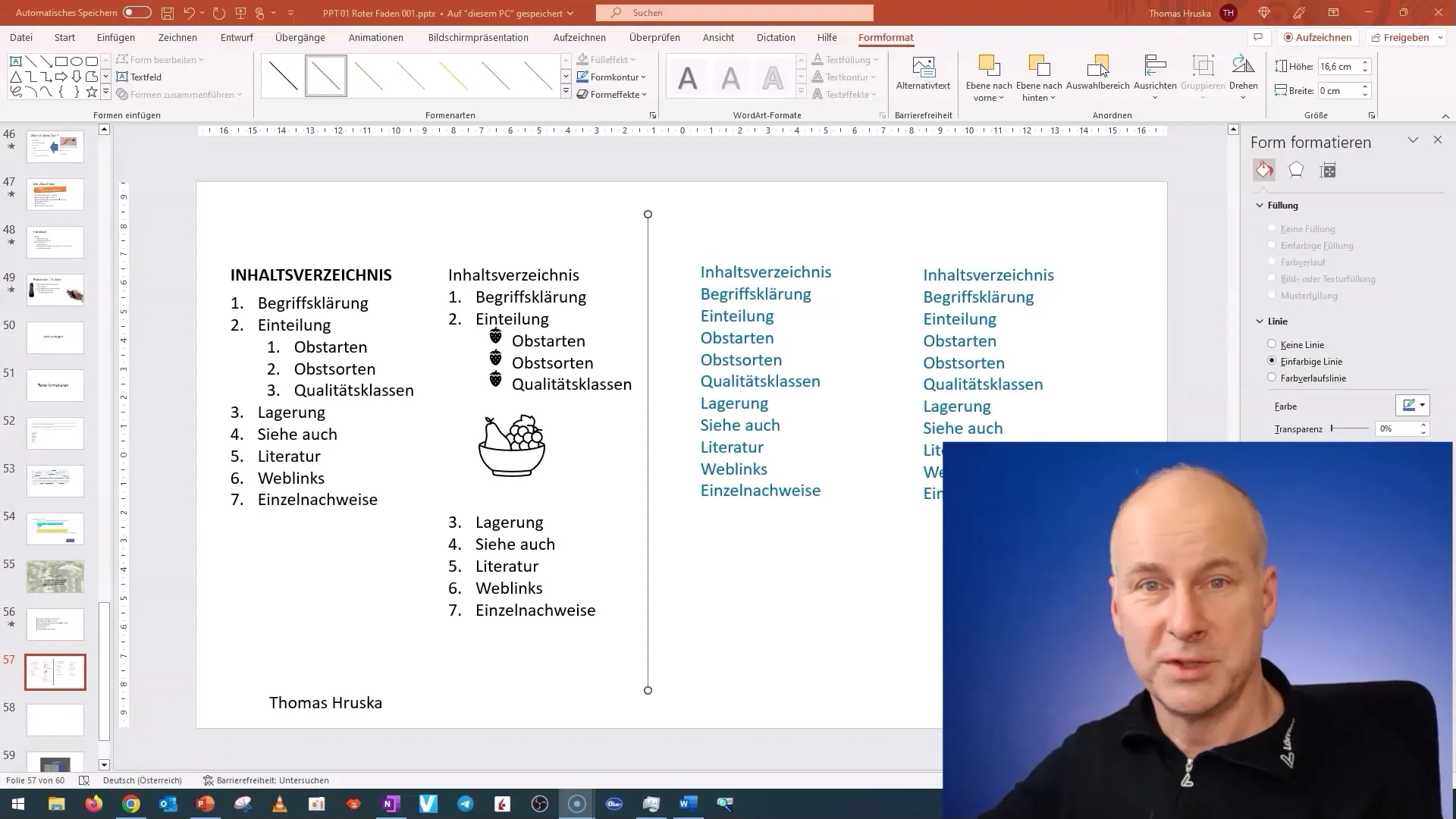Open the Animationen ribbon tab
Viewport: 1456px width, 819px height.
(376, 37)
